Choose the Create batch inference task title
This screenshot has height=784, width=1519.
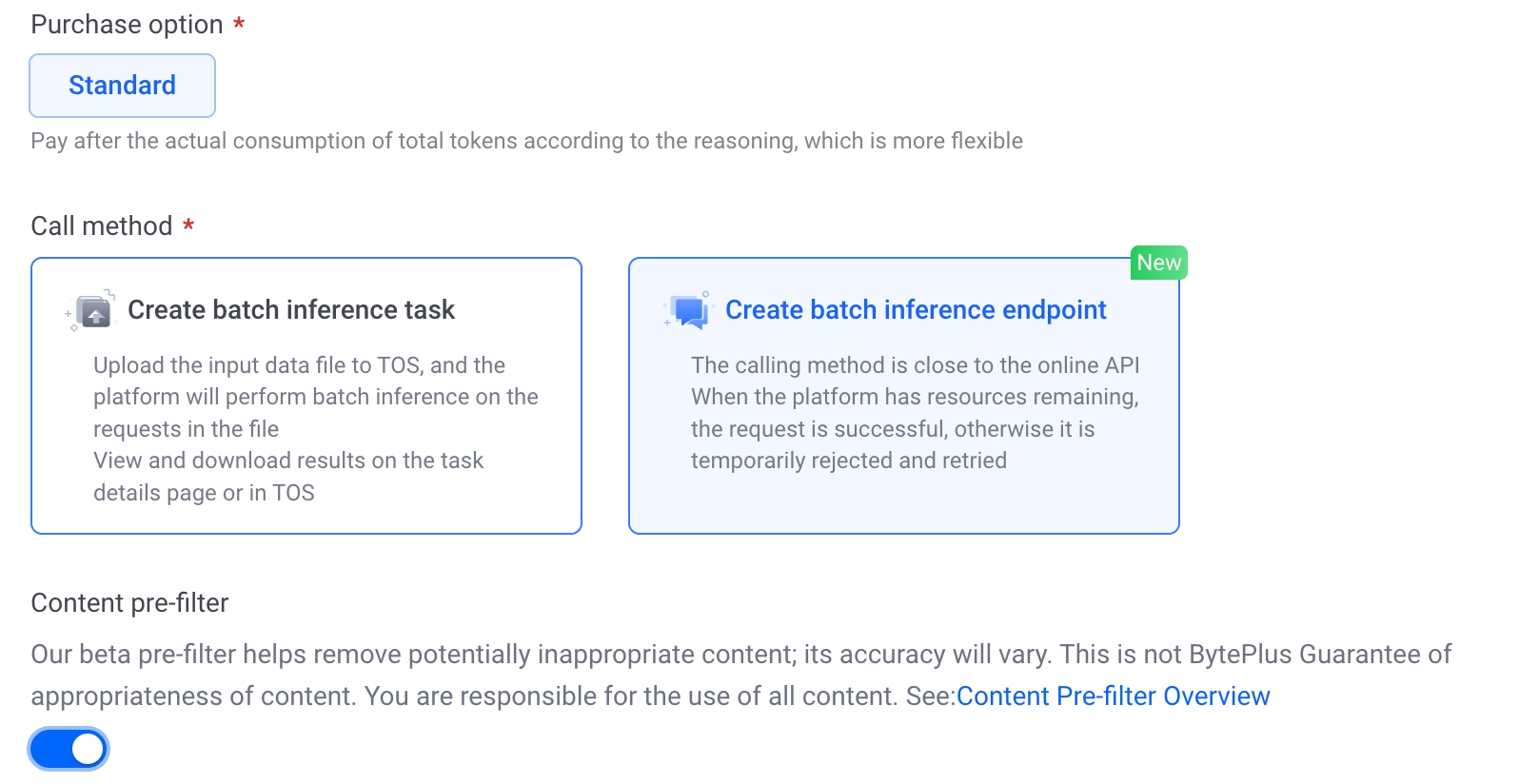(291, 310)
